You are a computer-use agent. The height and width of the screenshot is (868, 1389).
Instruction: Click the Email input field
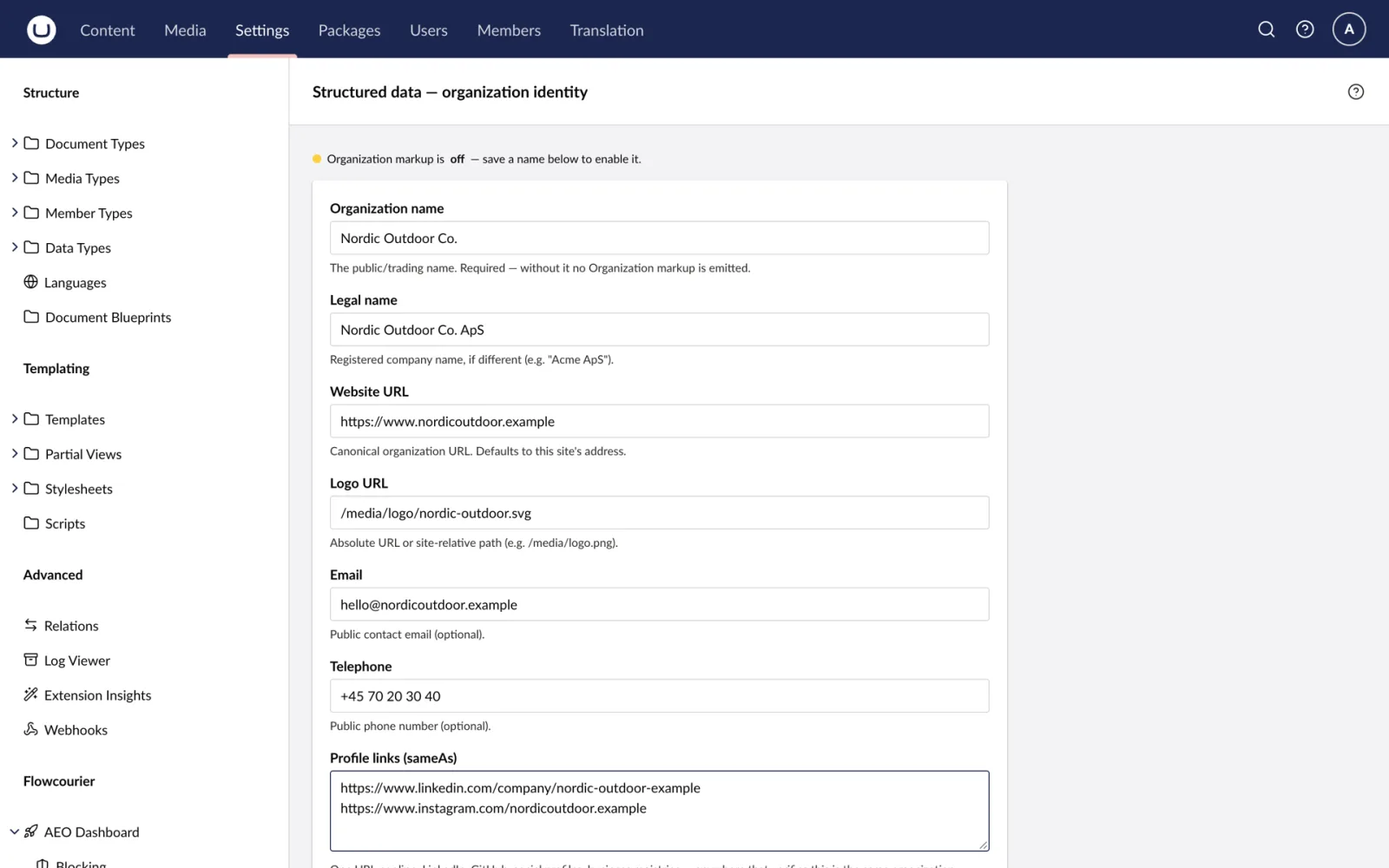659,604
